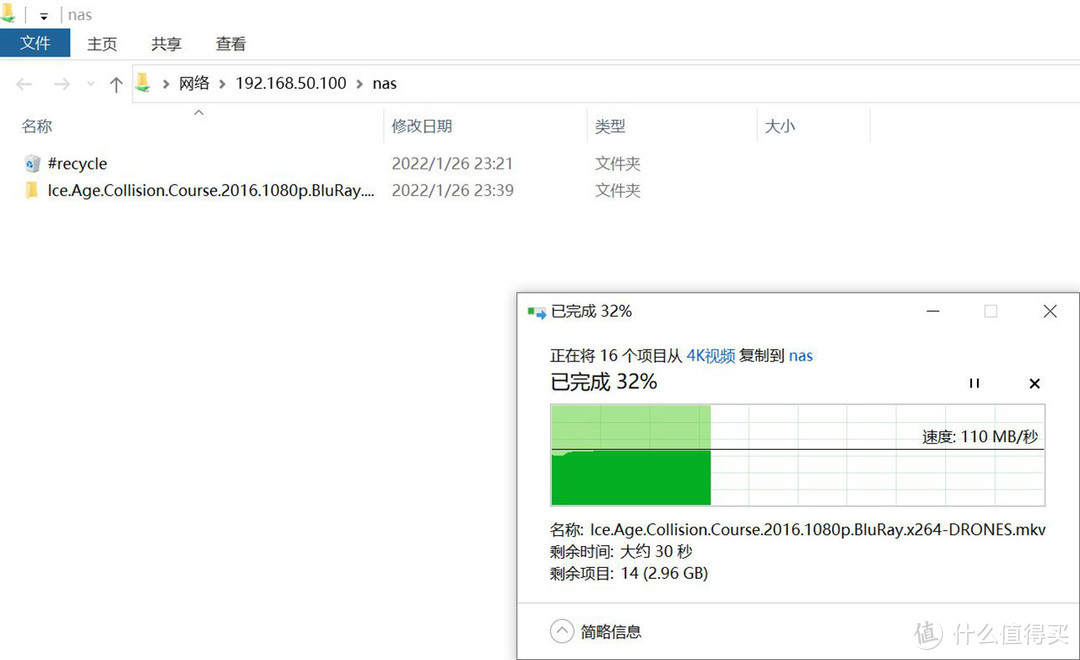Collapse details with 简略信息 chevron
This screenshot has width=1080, height=660.
(x=562, y=631)
